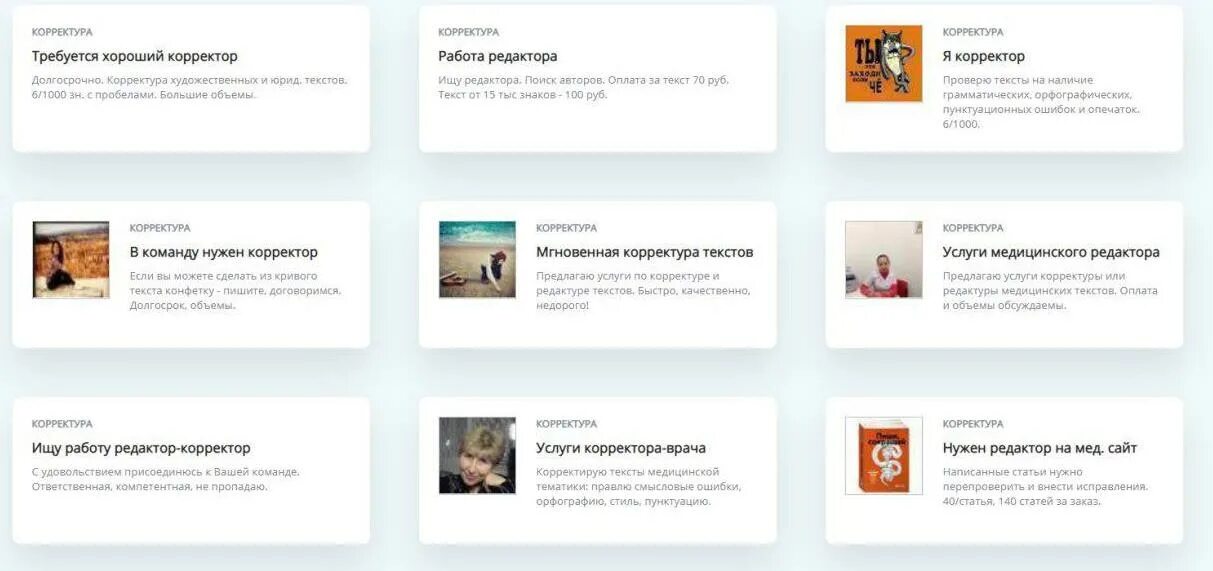Click the orange book cover thumbnail

(884, 456)
